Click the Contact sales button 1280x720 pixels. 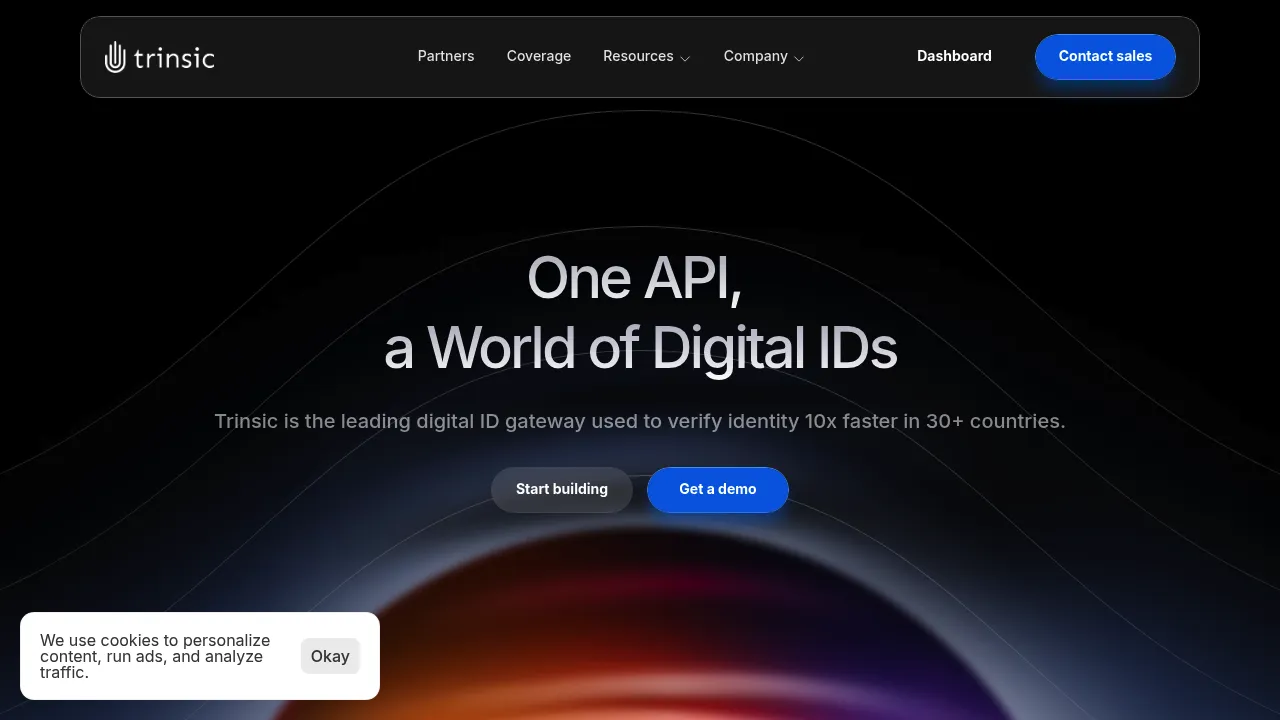[x=1105, y=56]
